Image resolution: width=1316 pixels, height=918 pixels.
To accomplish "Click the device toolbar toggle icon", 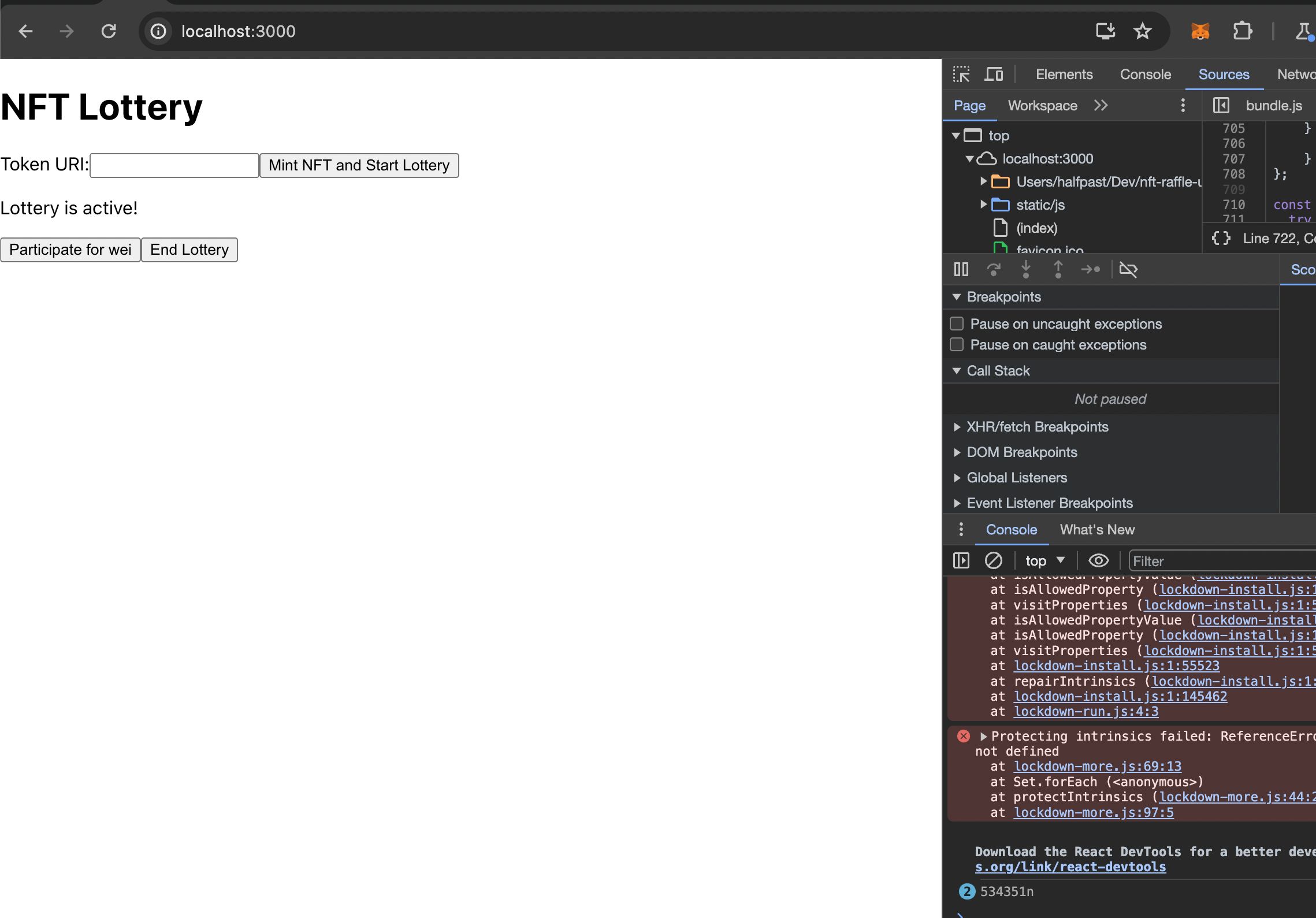I will 993,75.
